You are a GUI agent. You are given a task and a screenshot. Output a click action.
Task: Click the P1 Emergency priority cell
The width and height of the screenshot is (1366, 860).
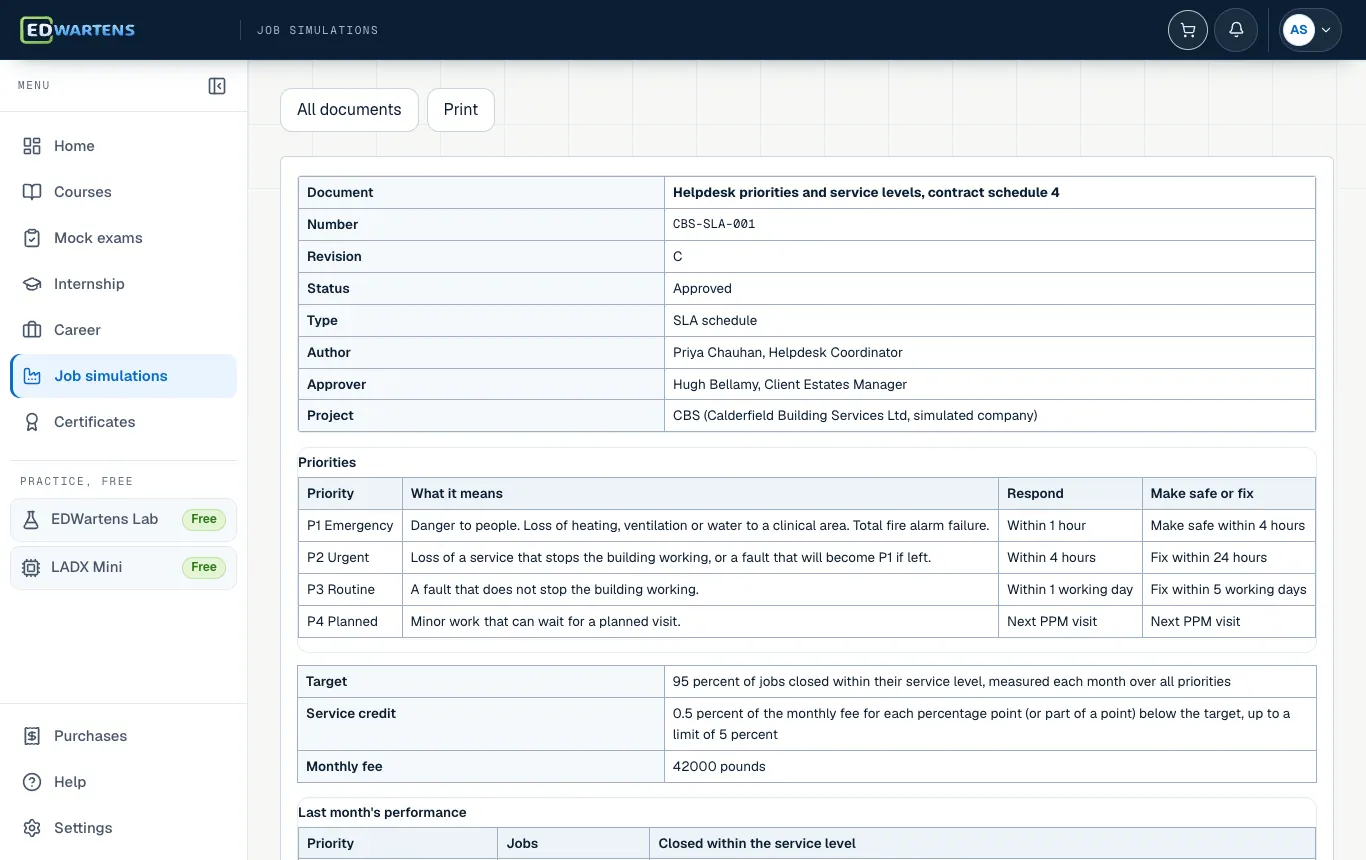pos(350,526)
